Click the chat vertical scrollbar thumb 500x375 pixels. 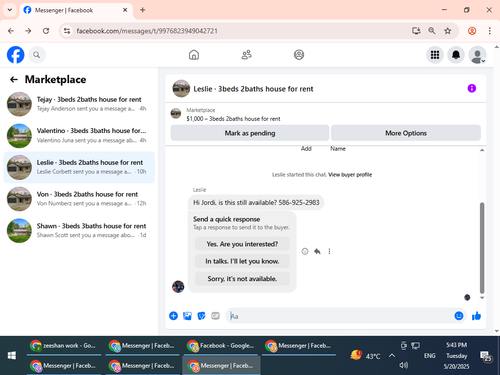tap(482, 248)
